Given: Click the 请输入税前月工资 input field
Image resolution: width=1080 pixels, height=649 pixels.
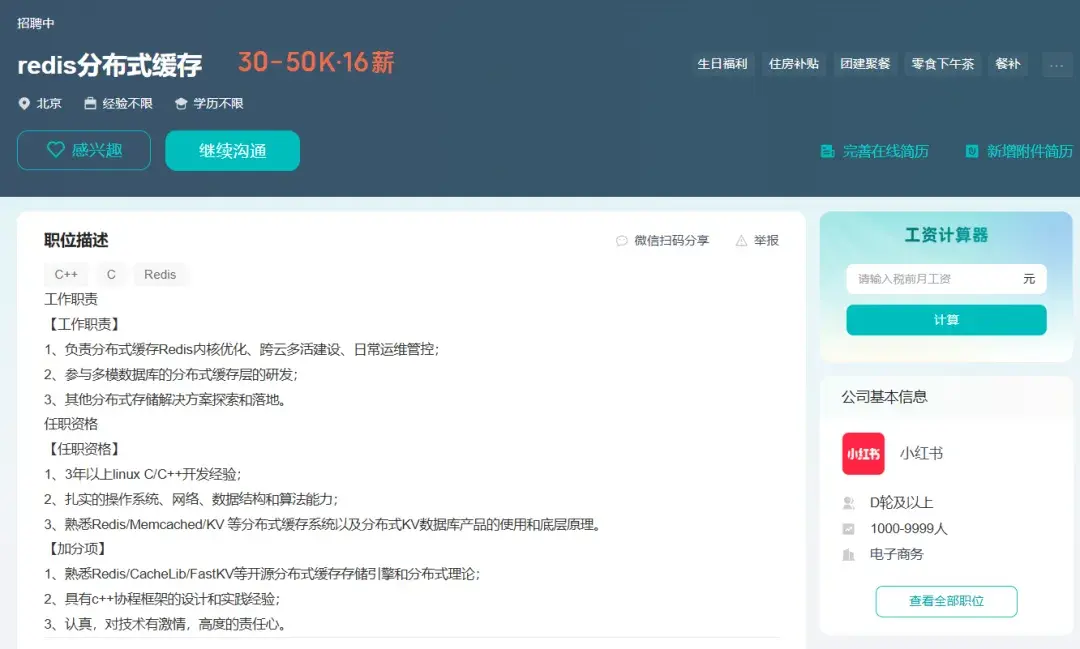Looking at the screenshot, I should coord(930,279).
